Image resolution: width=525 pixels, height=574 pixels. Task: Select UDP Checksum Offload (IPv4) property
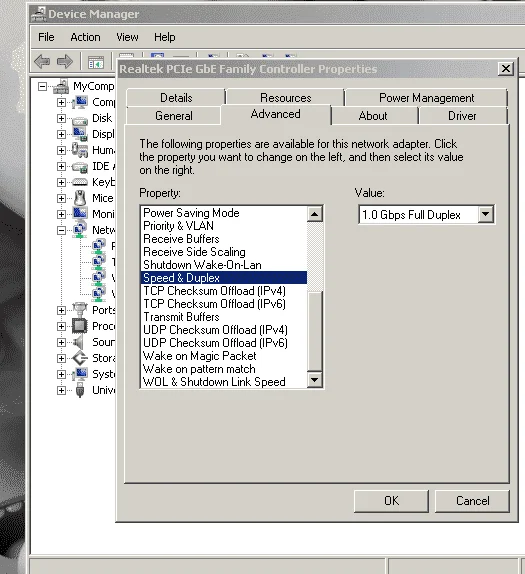(223, 329)
